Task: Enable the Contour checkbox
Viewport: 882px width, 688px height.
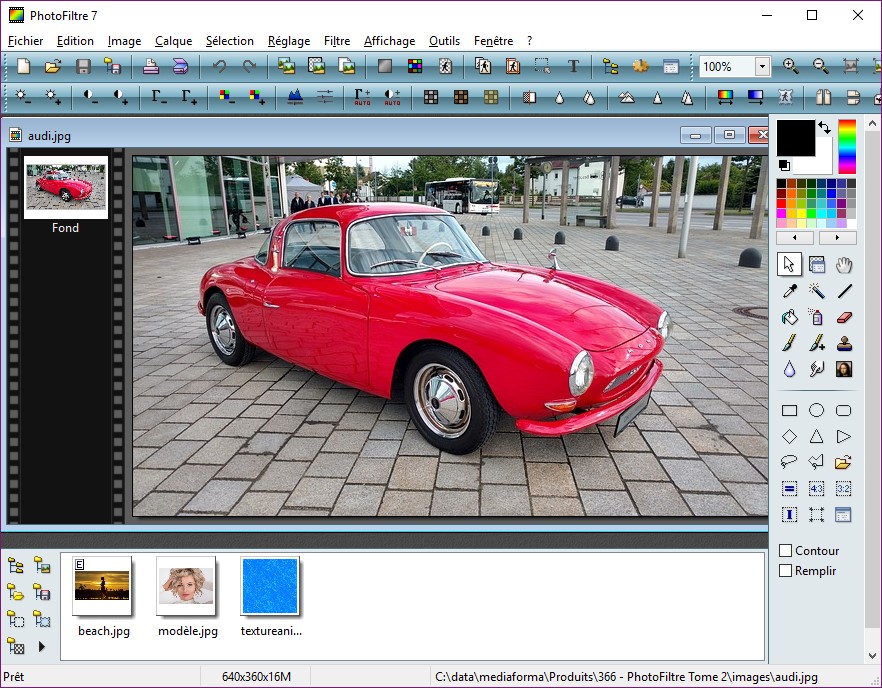Action: point(786,551)
